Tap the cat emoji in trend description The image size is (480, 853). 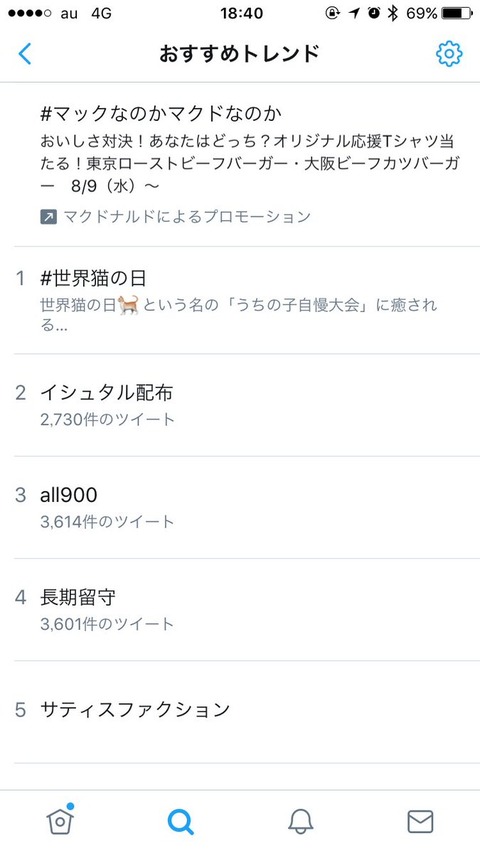(128, 305)
